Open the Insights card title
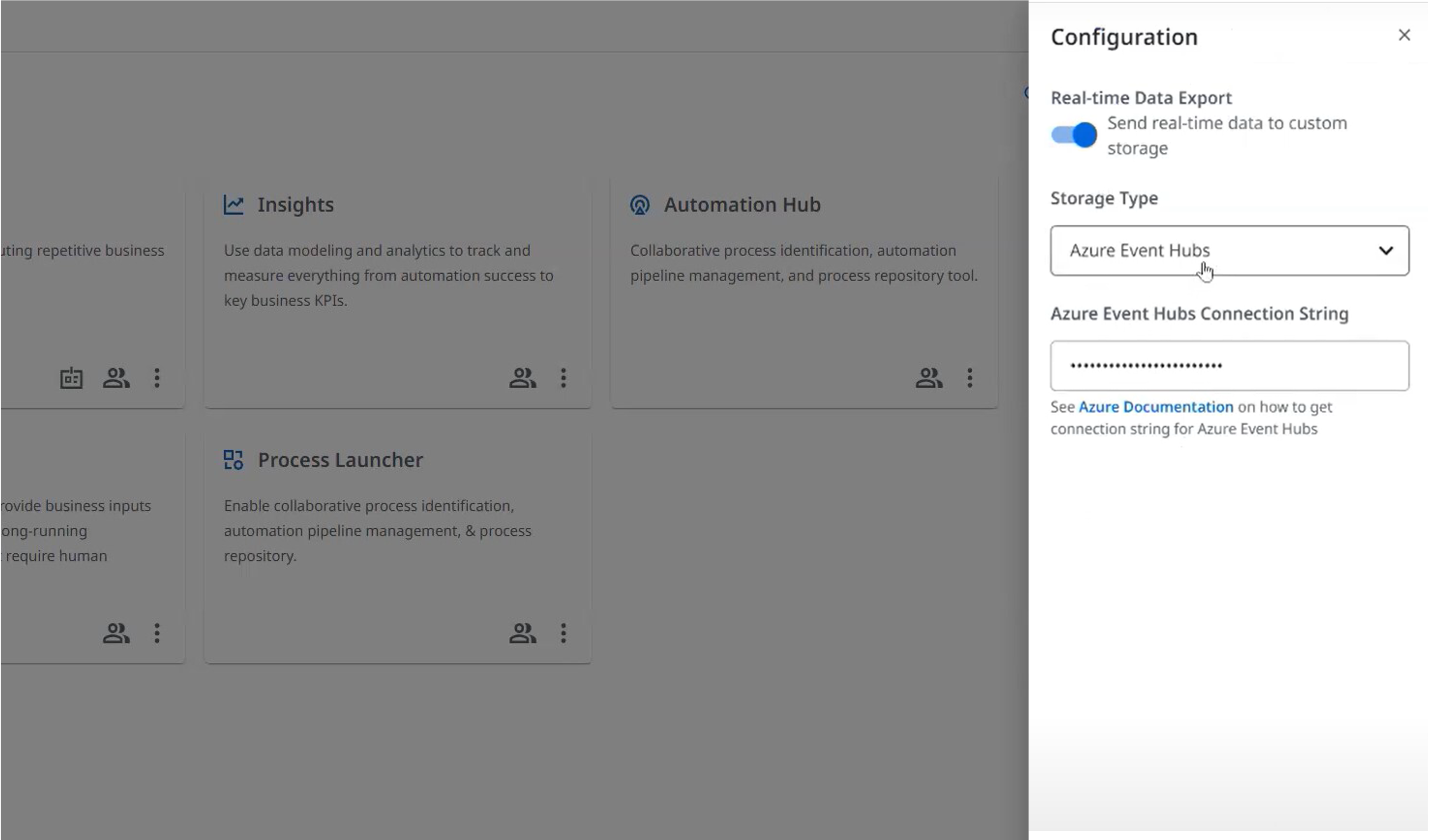Viewport: 1429px width, 840px height. click(295, 205)
